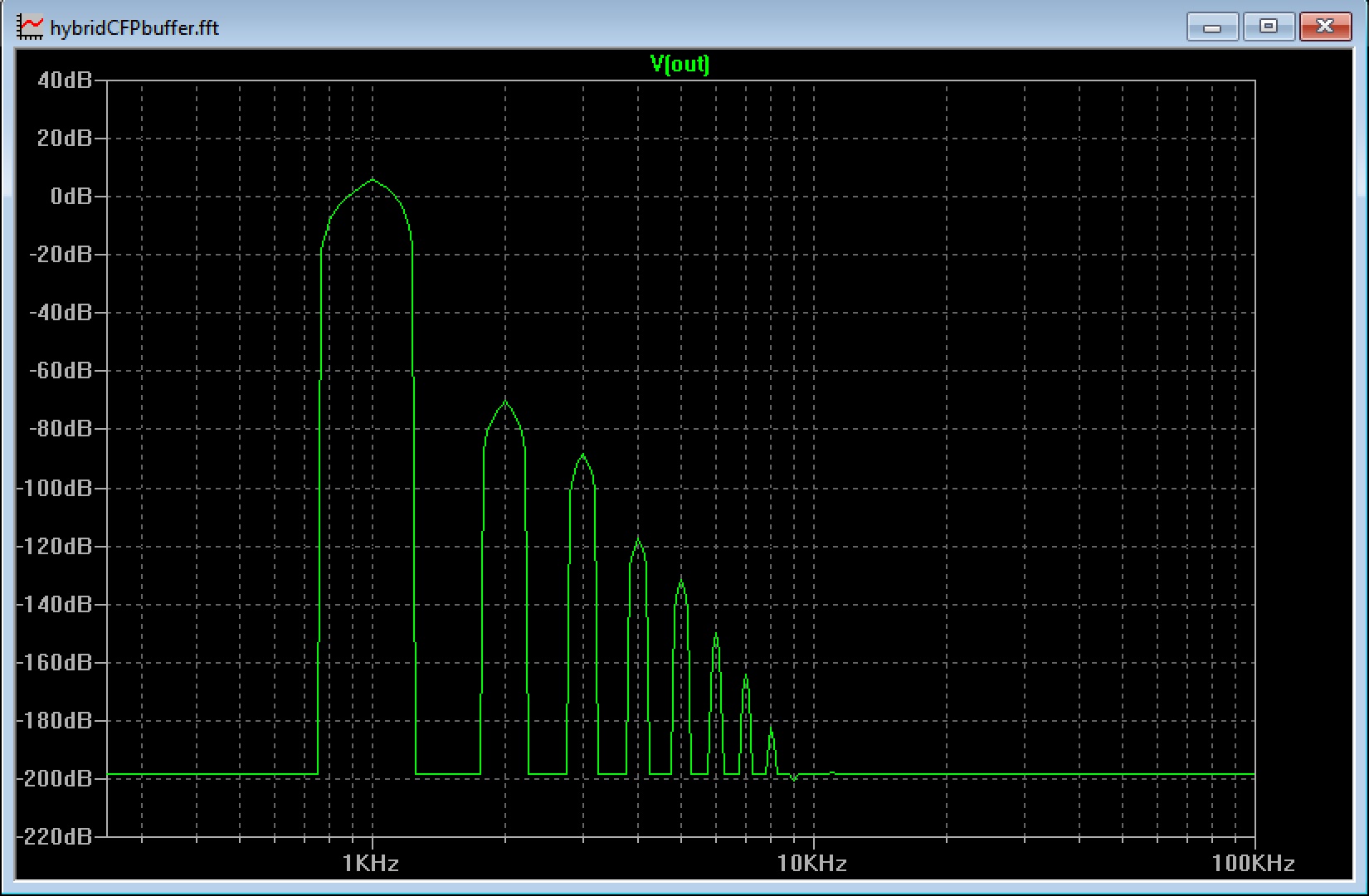
Task: Click the -80dB axis label
Action: click(61, 429)
